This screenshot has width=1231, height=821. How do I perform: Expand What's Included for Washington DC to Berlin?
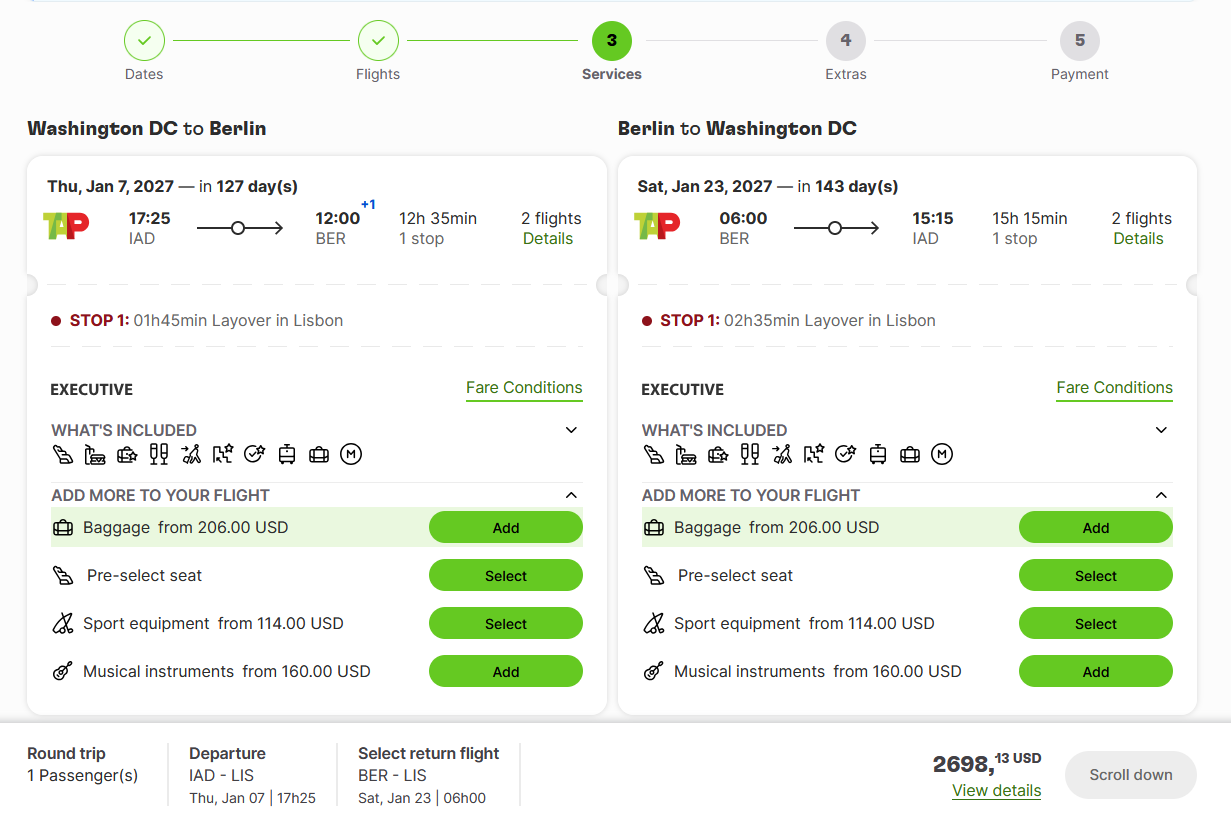(571, 430)
